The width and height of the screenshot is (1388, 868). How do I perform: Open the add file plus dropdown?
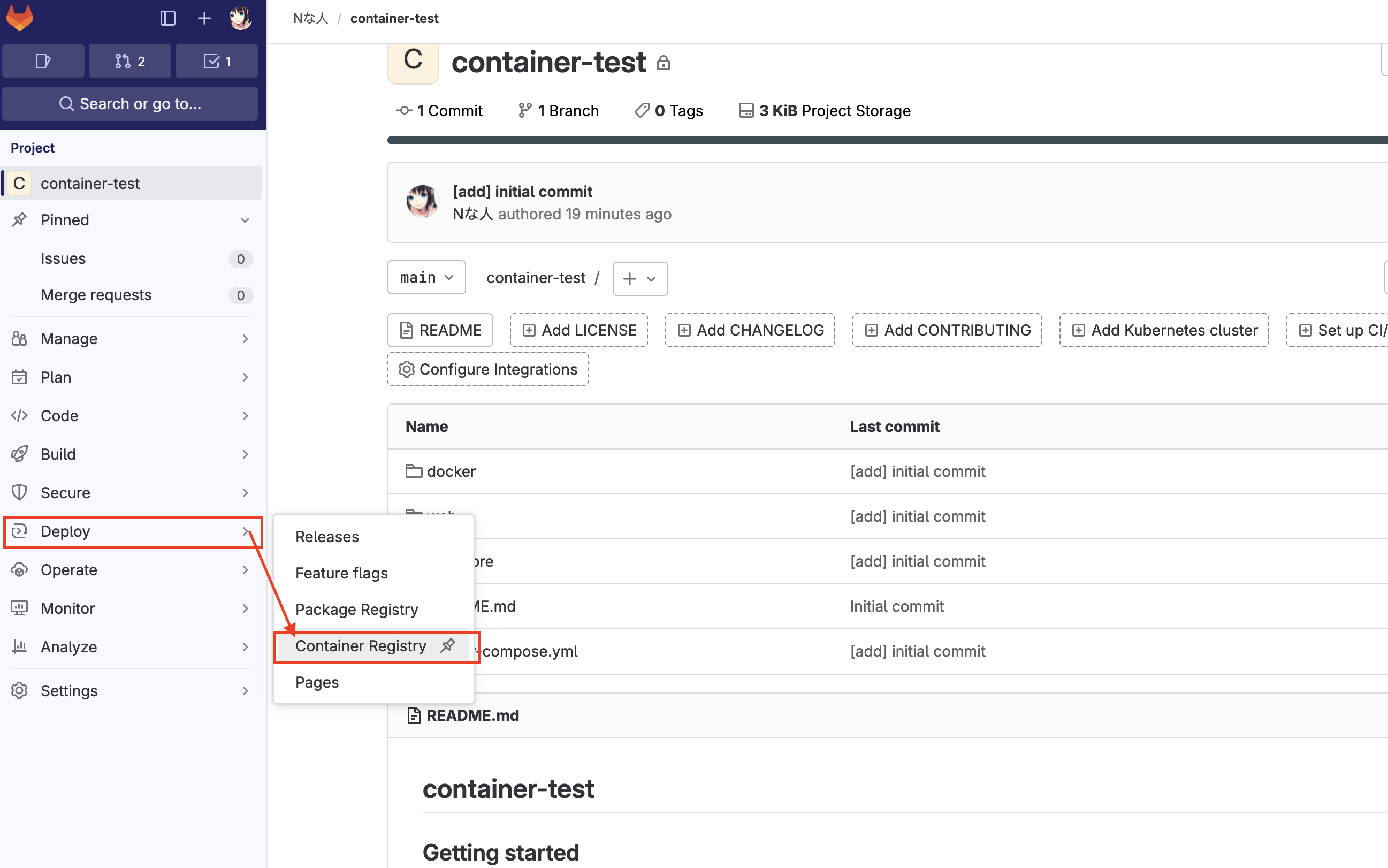click(x=639, y=278)
